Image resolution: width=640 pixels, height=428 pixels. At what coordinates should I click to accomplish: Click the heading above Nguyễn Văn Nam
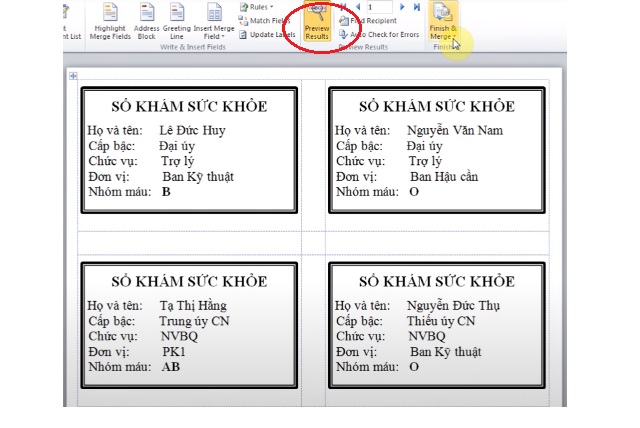tap(437, 106)
